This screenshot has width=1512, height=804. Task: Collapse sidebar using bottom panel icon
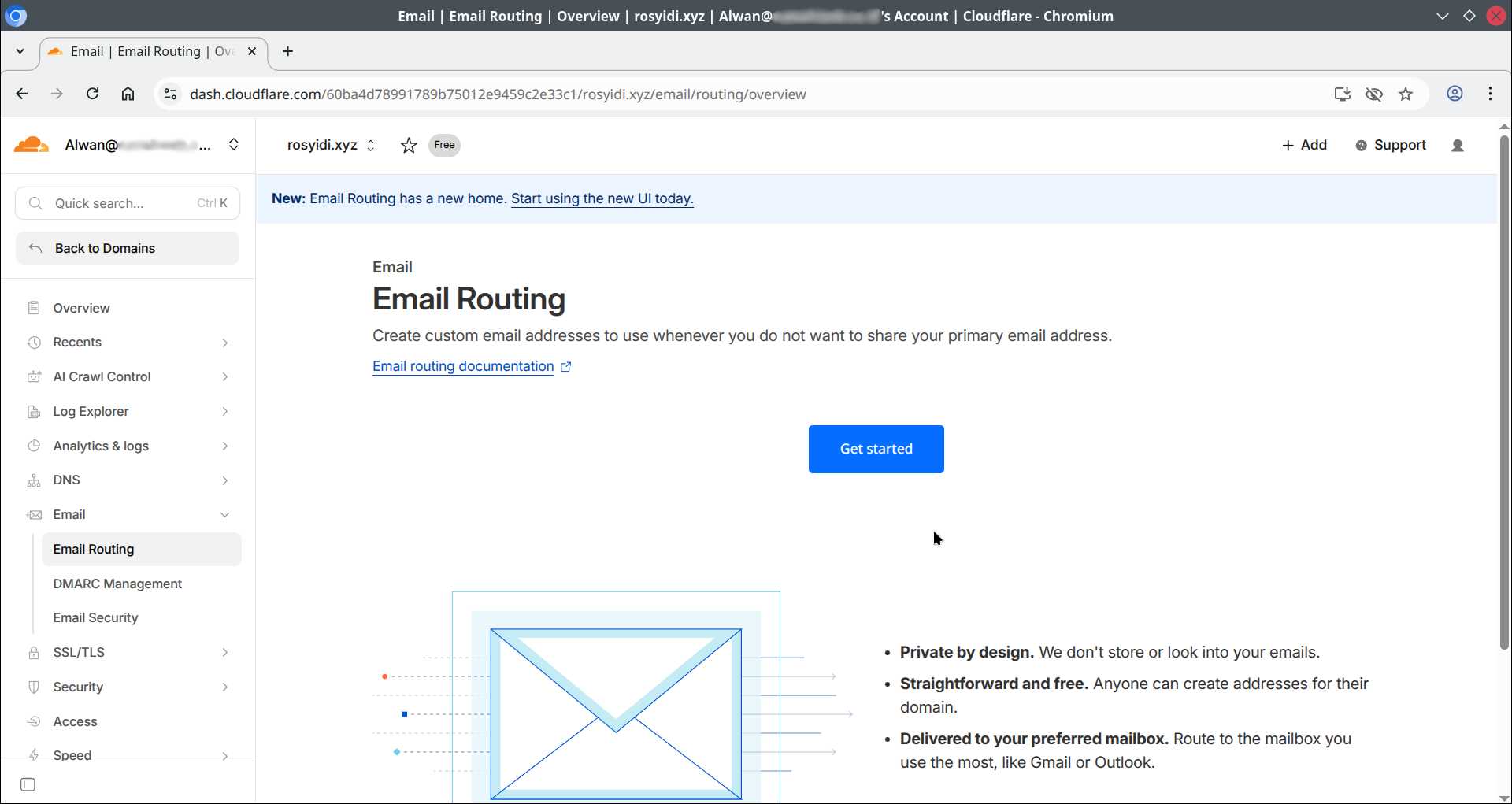click(28, 784)
